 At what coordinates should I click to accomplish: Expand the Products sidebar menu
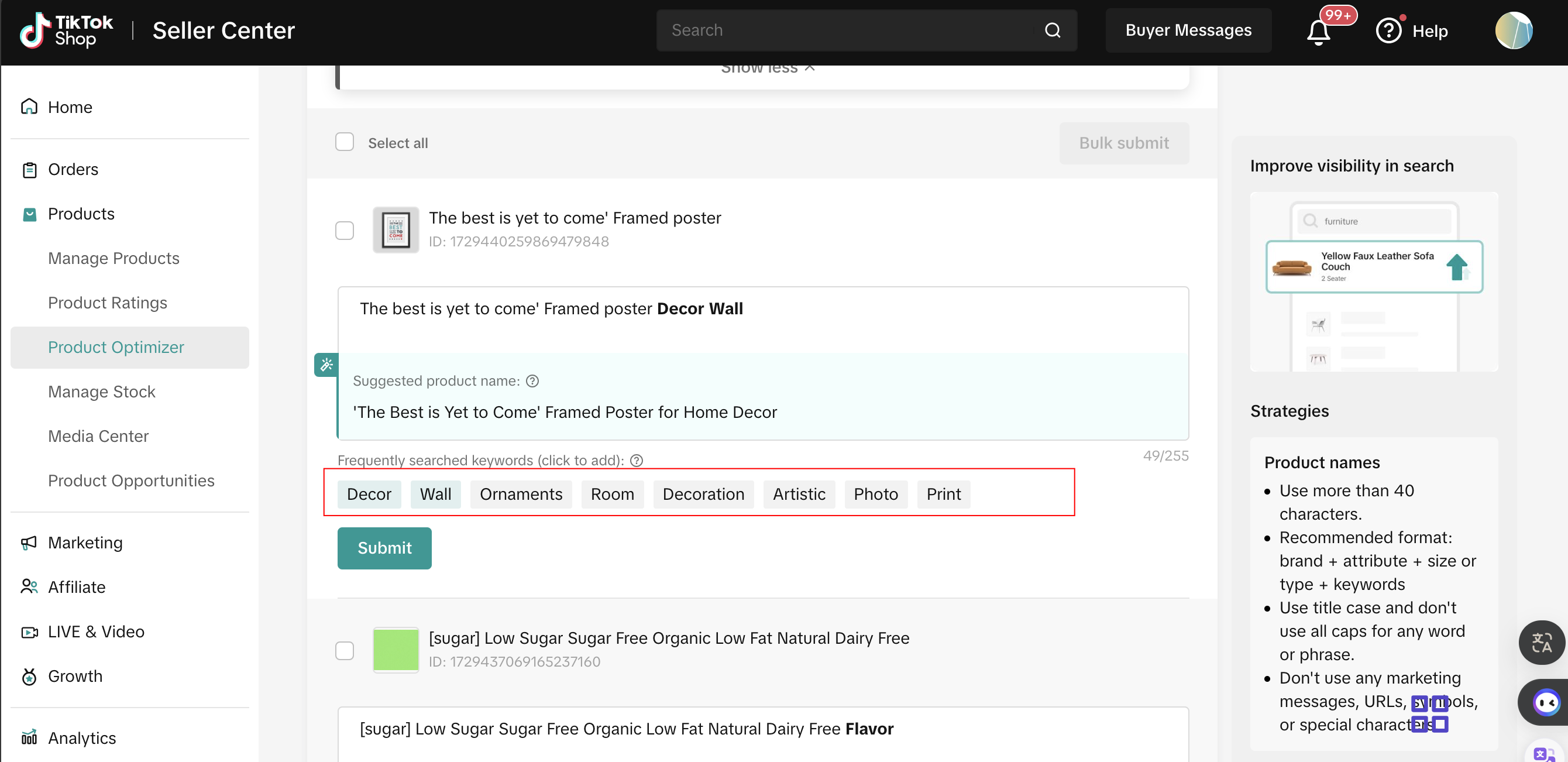(x=81, y=214)
